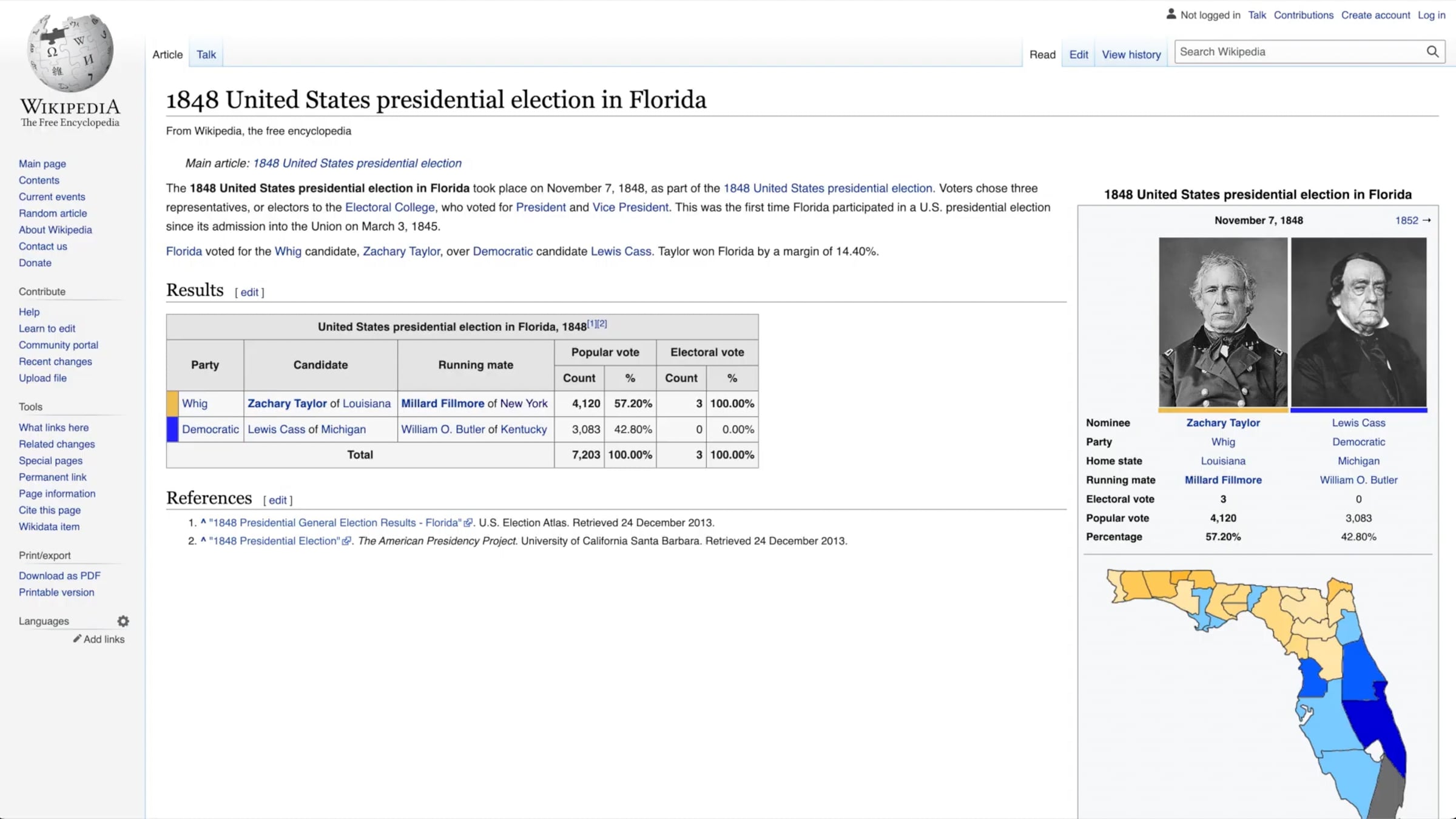
Task: Click the search magnifying glass icon
Action: pyautogui.click(x=1432, y=52)
